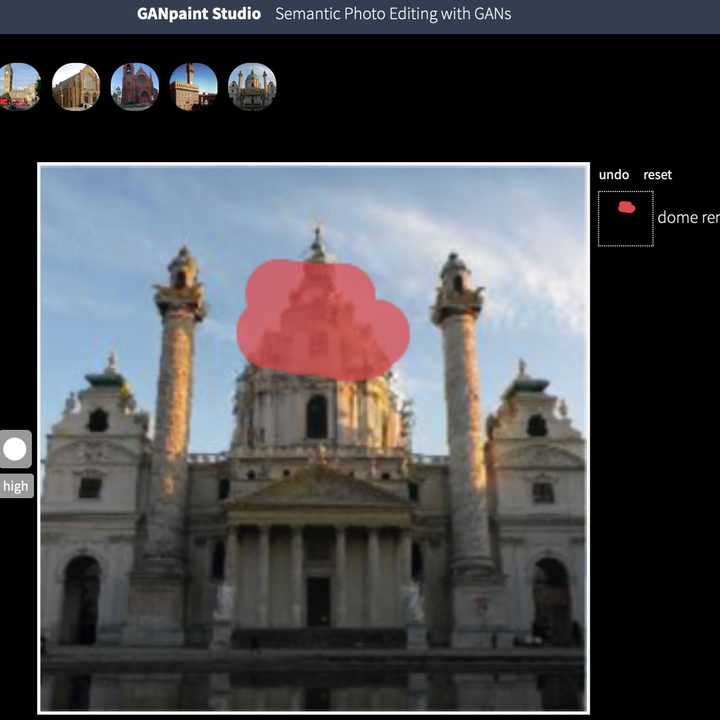The height and width of the screenshot is (720, 720).
Task: Click the 'dome' edit history label
Action: coord(688,217)
